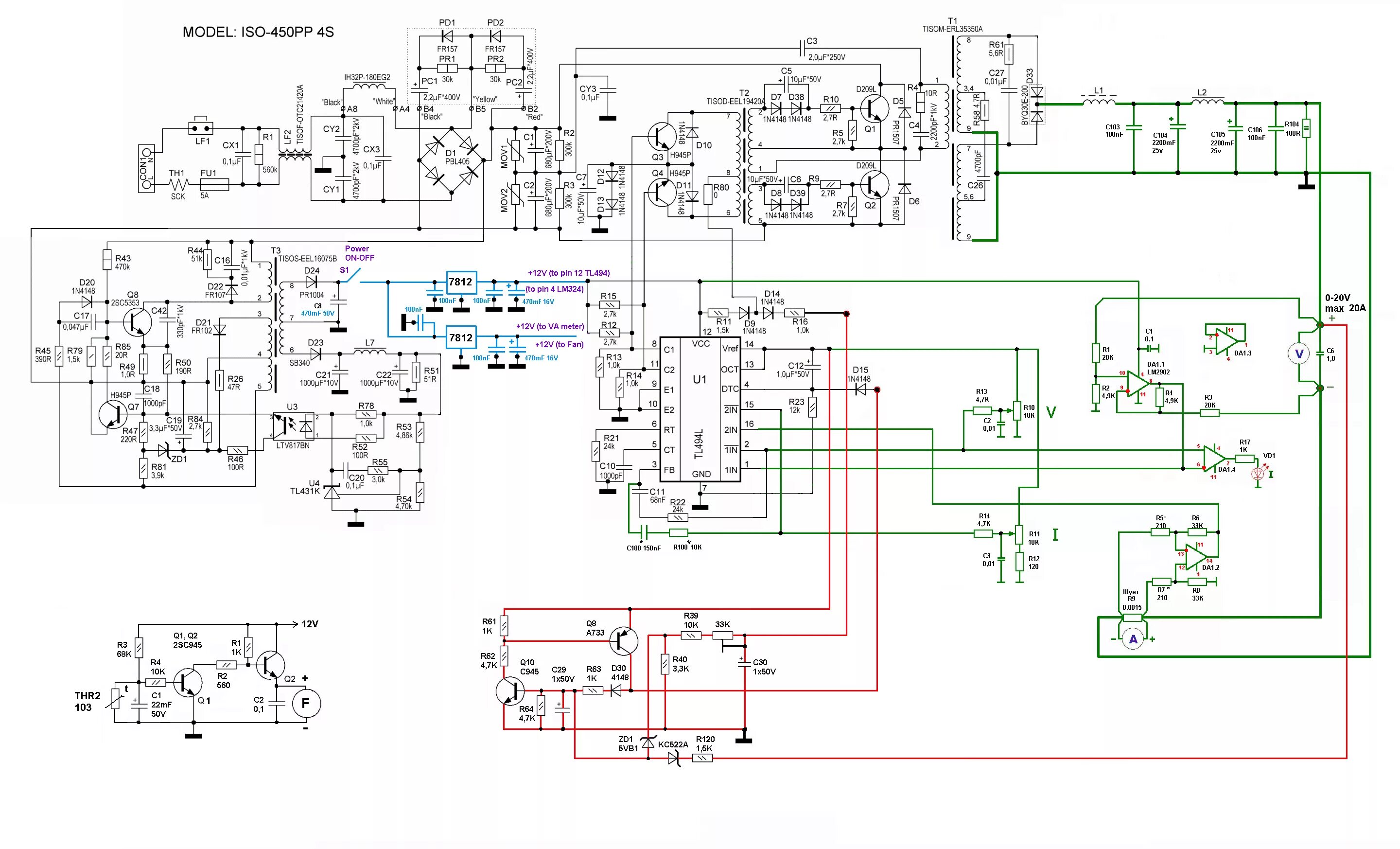Click the (to pin 4 LM324) label
The height and width of the screenshot is (849, 1400).
554,289
